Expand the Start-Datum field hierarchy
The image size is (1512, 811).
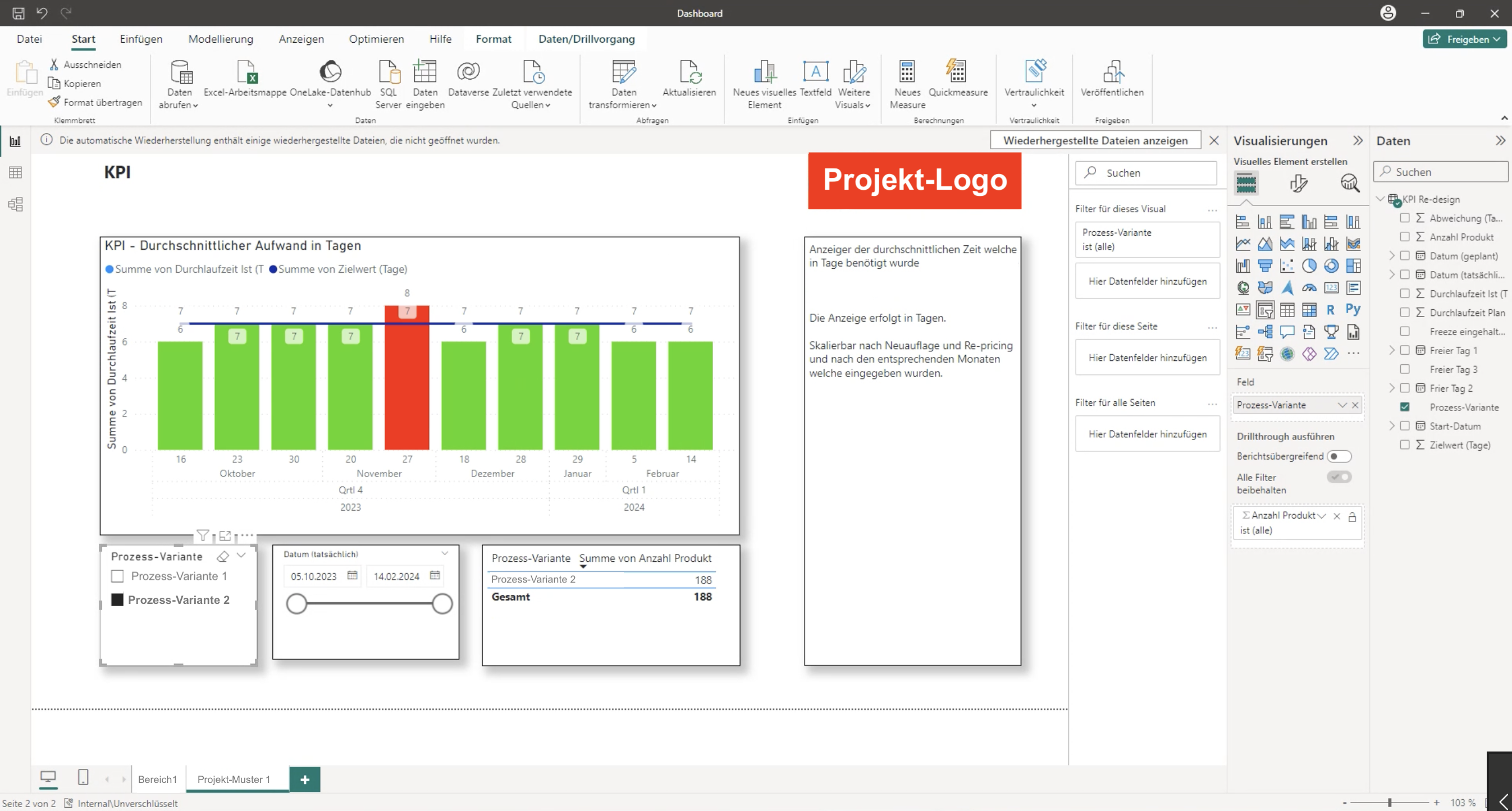[1392, 426]
